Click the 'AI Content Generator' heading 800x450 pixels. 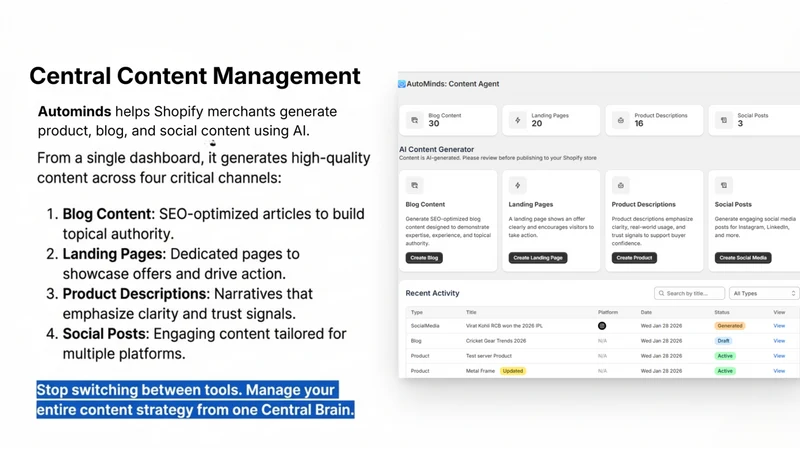436,149
